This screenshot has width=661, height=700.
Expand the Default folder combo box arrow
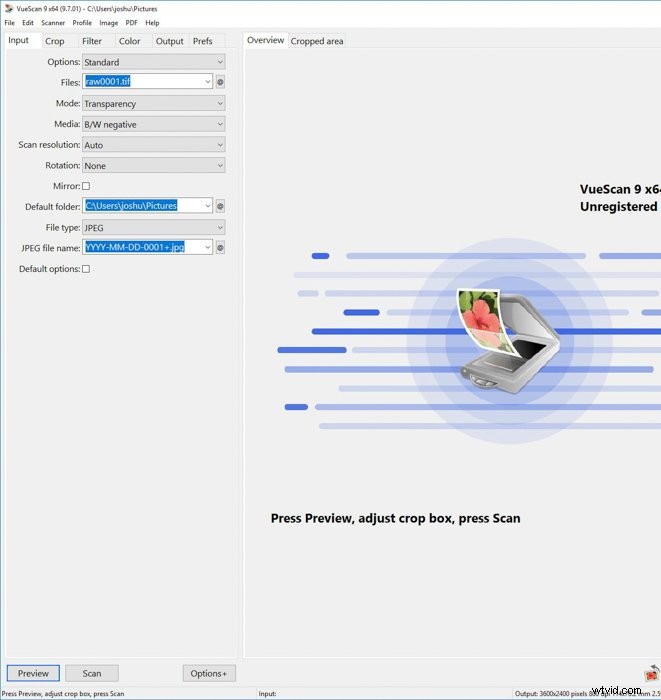point(208,206)
